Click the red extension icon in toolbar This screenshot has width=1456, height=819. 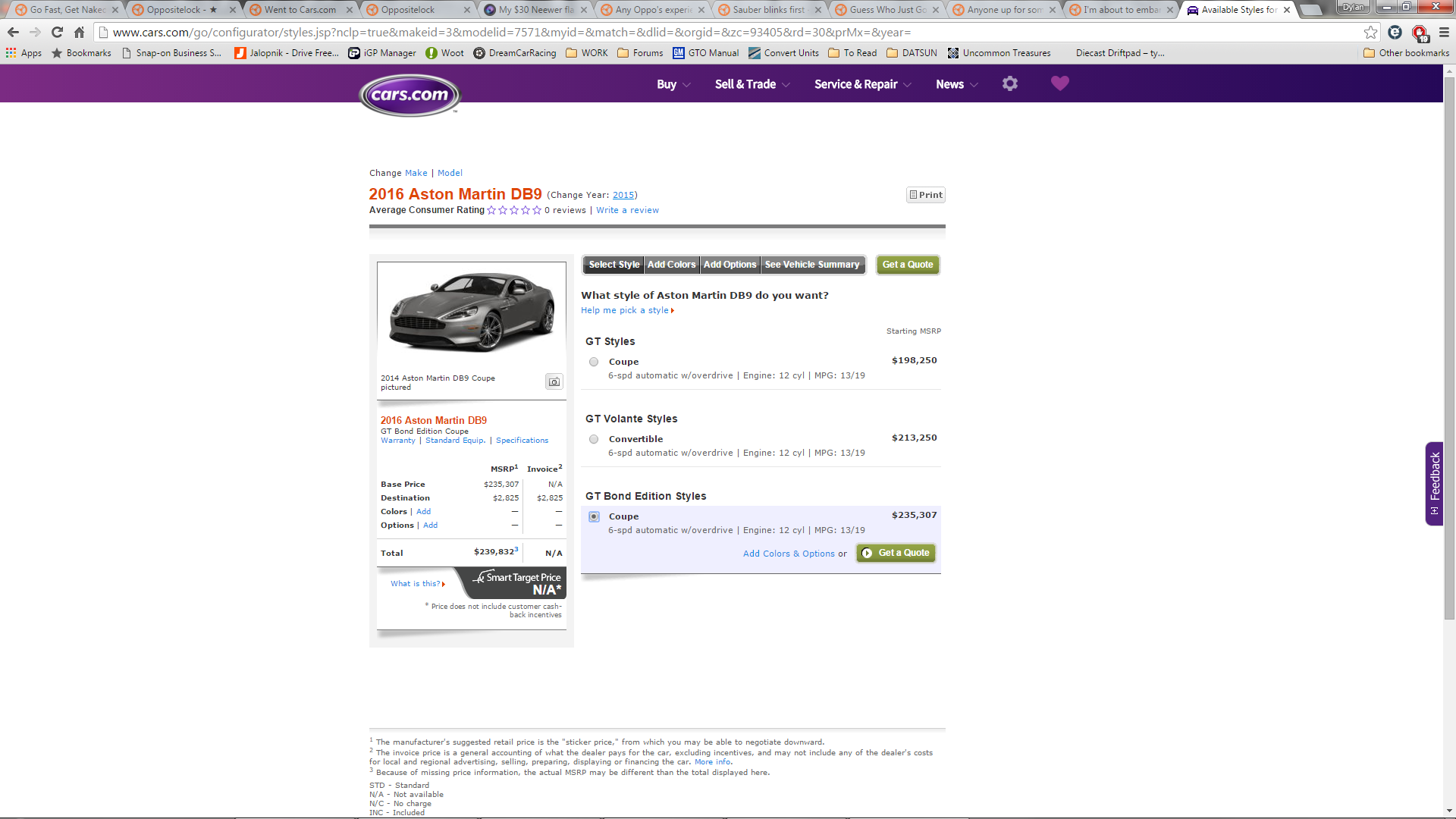pyautogui.click(x=1420, y=33)
